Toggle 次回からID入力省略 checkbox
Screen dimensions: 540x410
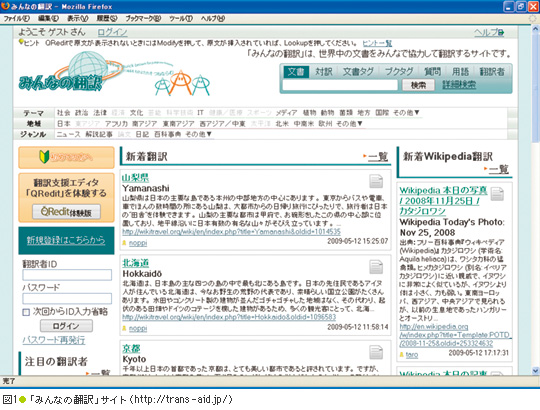[x=26, y=312]
